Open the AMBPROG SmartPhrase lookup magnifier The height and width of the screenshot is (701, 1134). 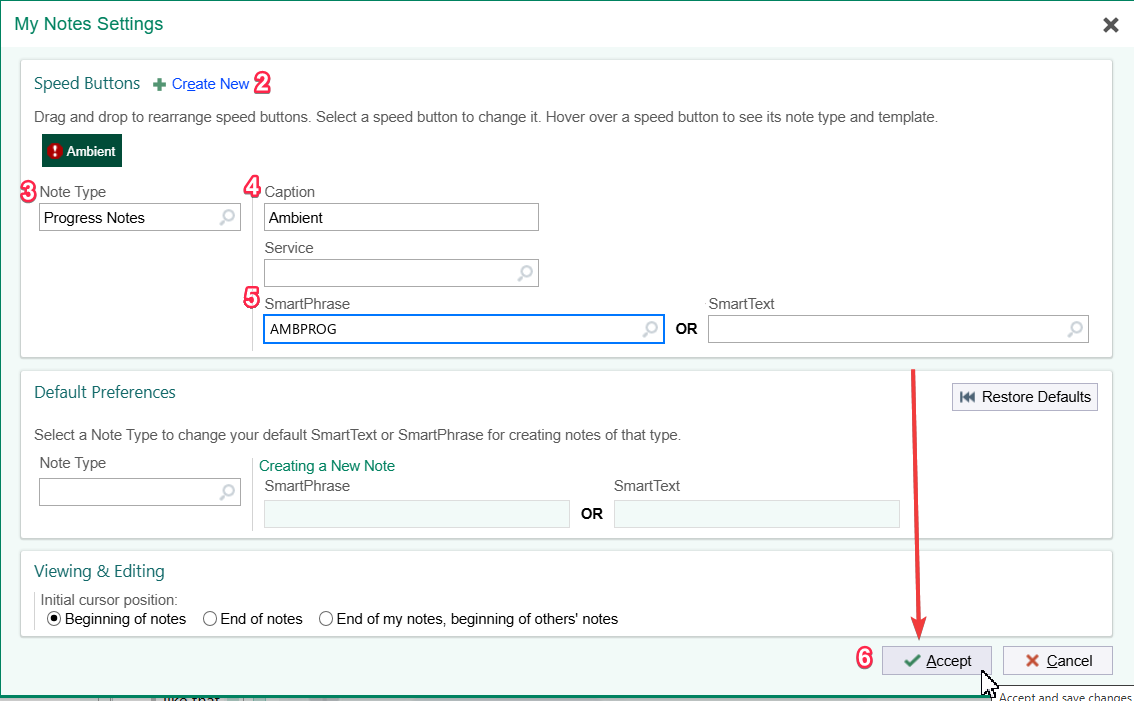[650, 329]
